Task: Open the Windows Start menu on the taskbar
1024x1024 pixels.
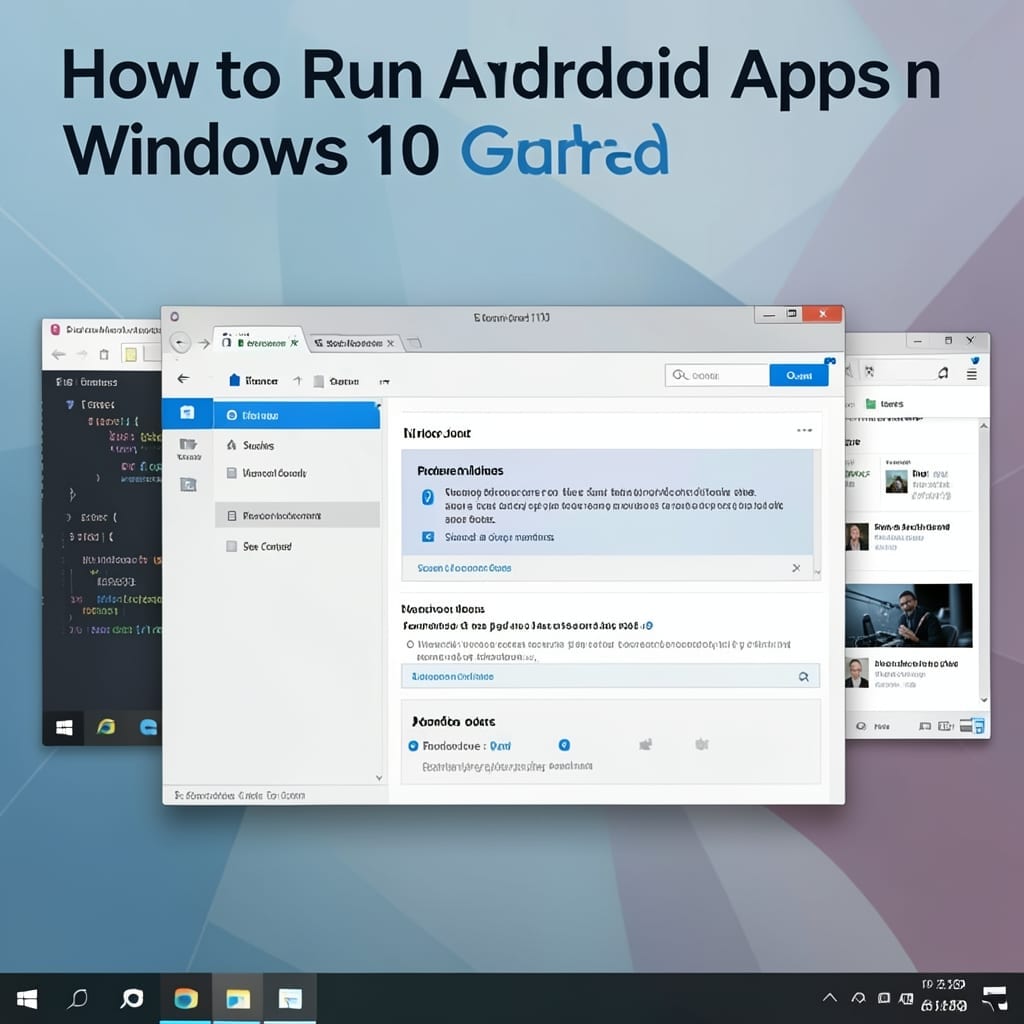Action: tap(27, 999)
